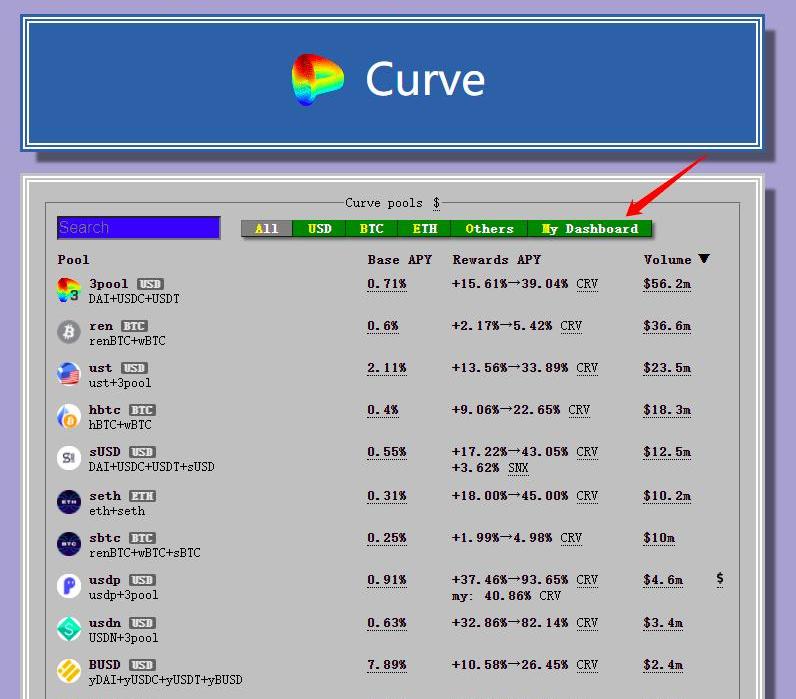Open currency selector next to Curve pools

[x=436, y=203]
